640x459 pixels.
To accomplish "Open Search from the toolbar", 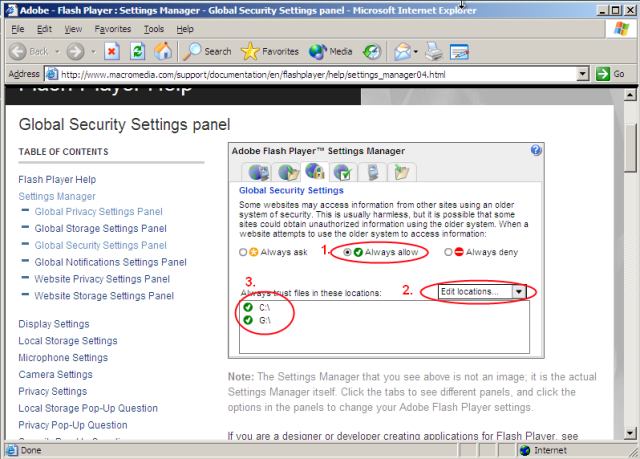I will [207, 51].
